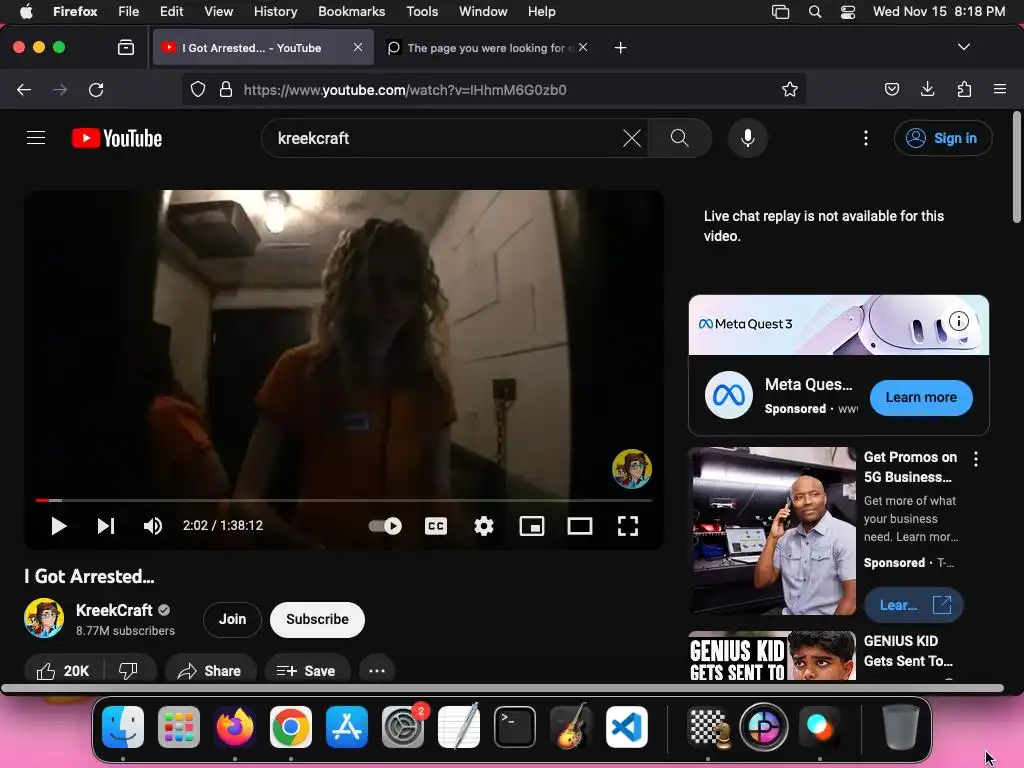Go to YouTube home logo
This screenshot has width=1024, height=768.
click(117, 138)
